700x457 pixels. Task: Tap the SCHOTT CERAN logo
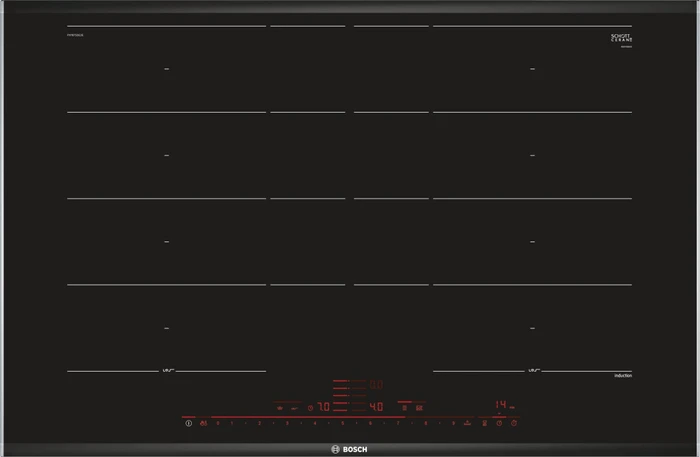(x=621, y=38)
